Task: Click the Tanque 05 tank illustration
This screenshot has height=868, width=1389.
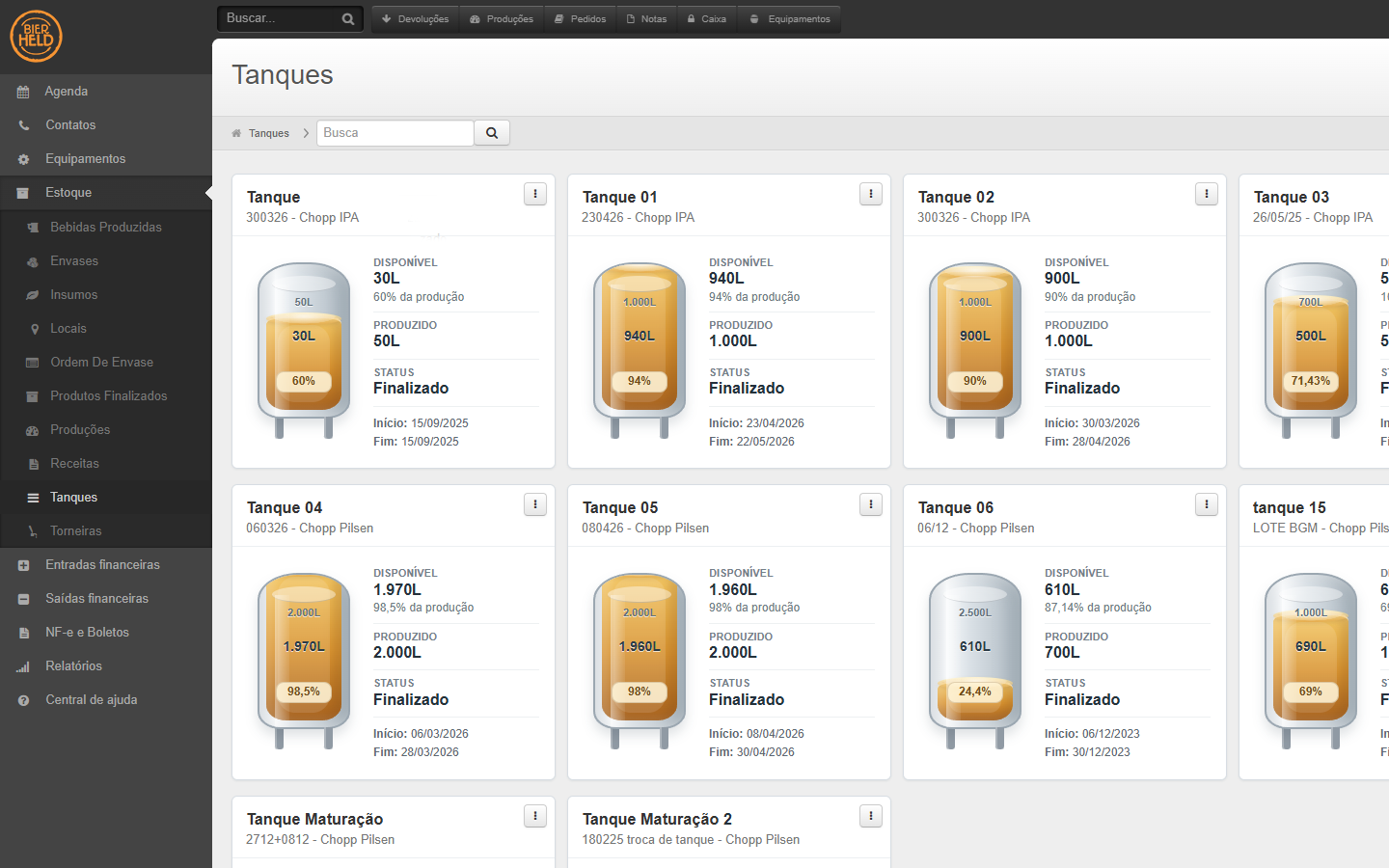Action: pos(640,661)
